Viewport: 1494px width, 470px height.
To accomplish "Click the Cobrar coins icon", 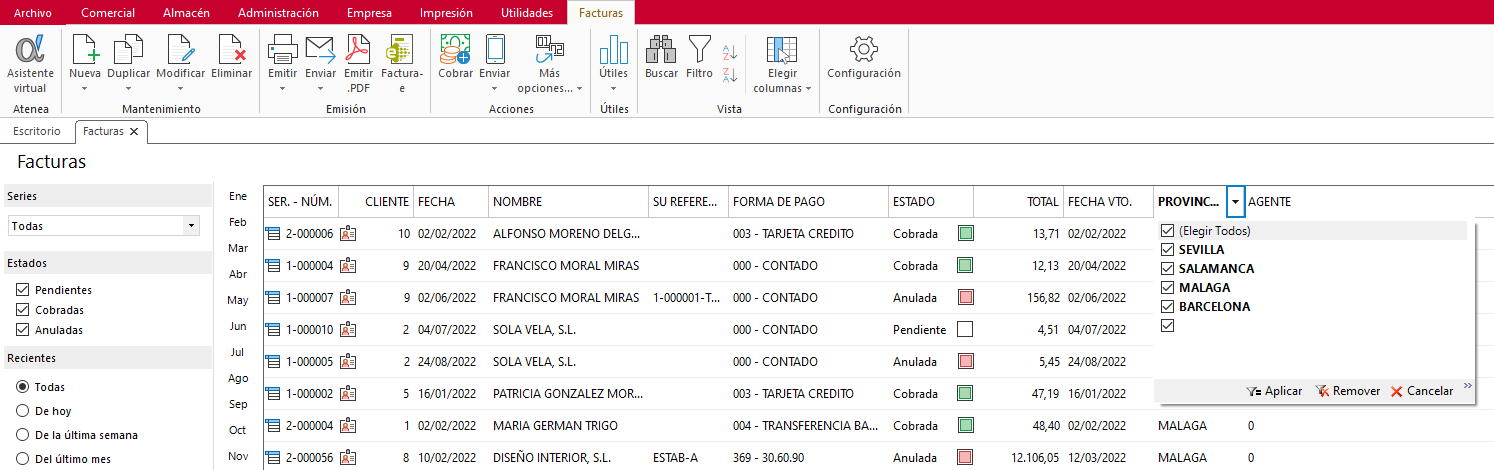I will [455, 50].
